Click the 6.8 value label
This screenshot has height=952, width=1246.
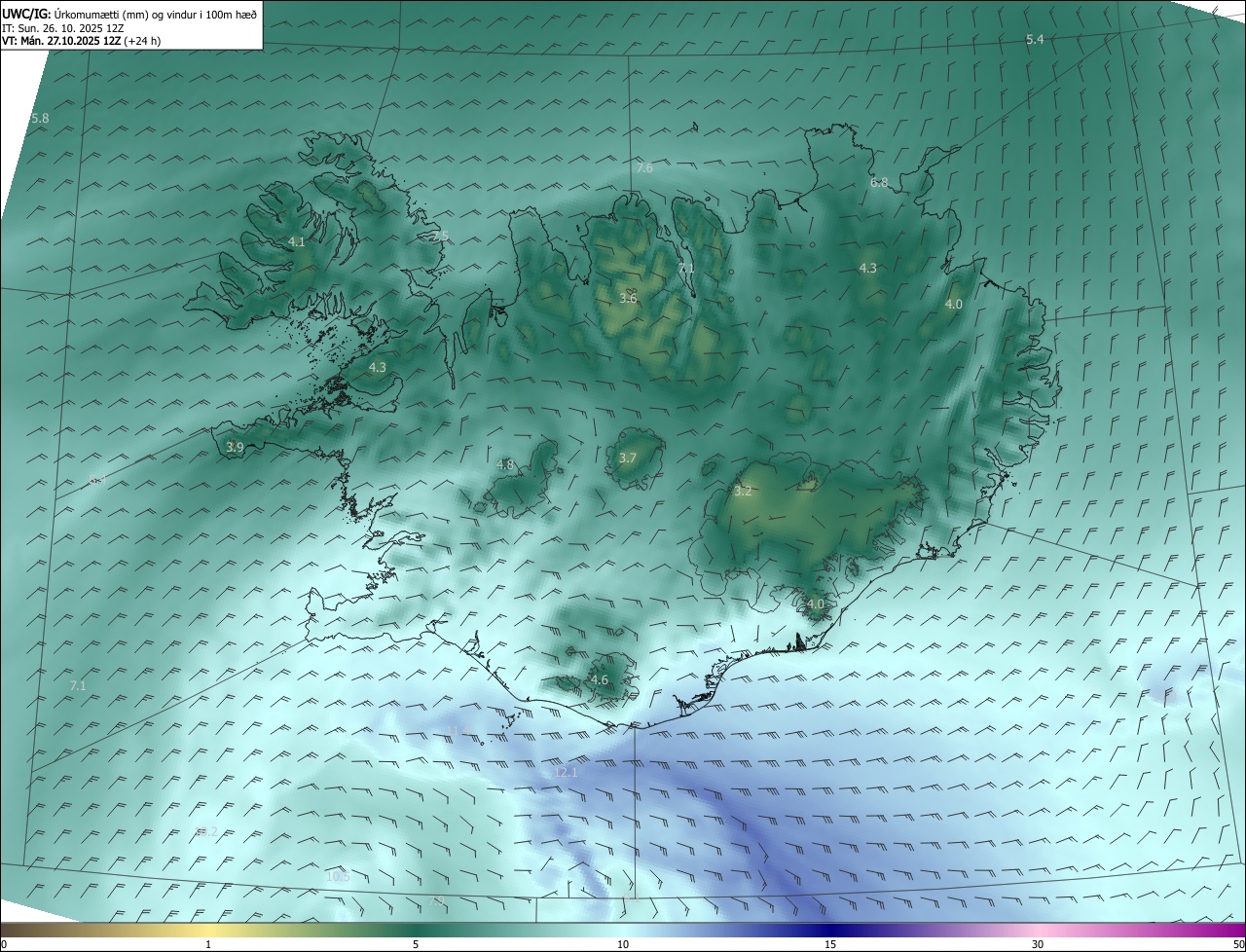click(x=879, y=183)
